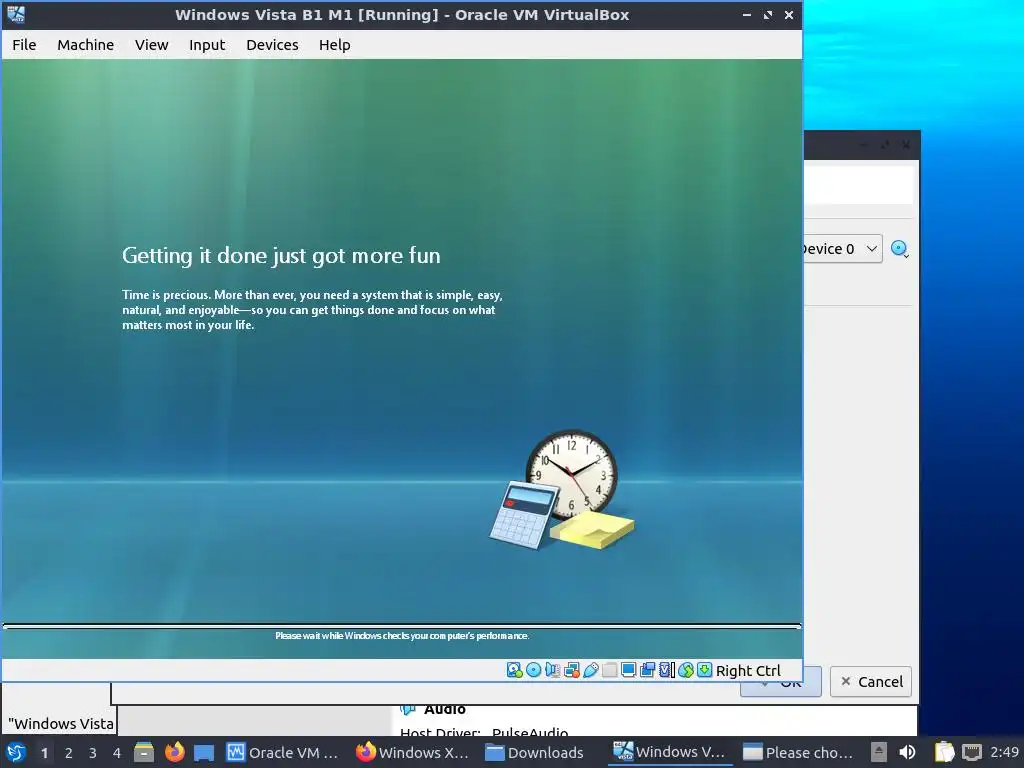Switch to workspace 4
This screenshot has width=1024, height=768.
117,753
